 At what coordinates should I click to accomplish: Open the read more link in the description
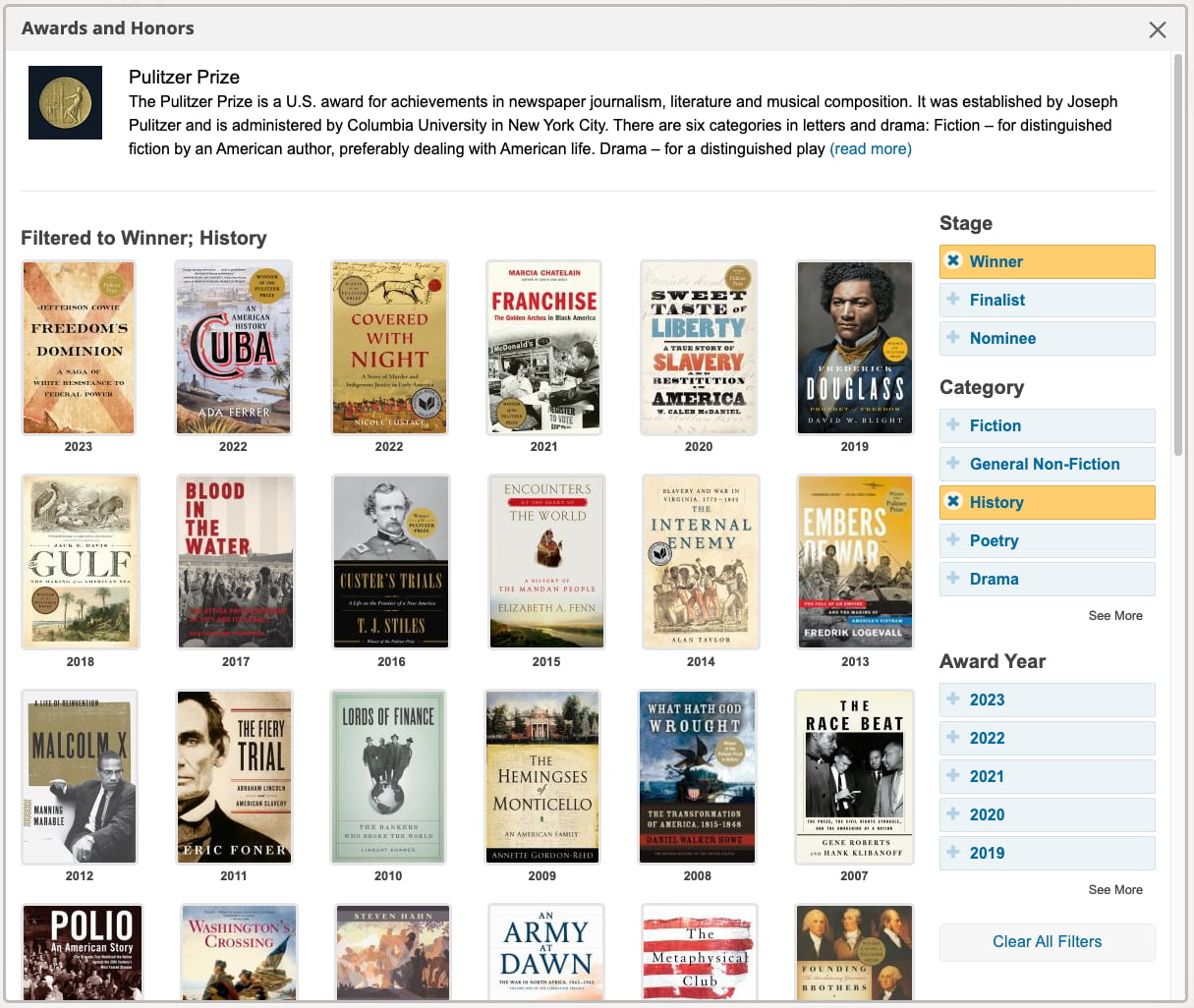(871, 148)
